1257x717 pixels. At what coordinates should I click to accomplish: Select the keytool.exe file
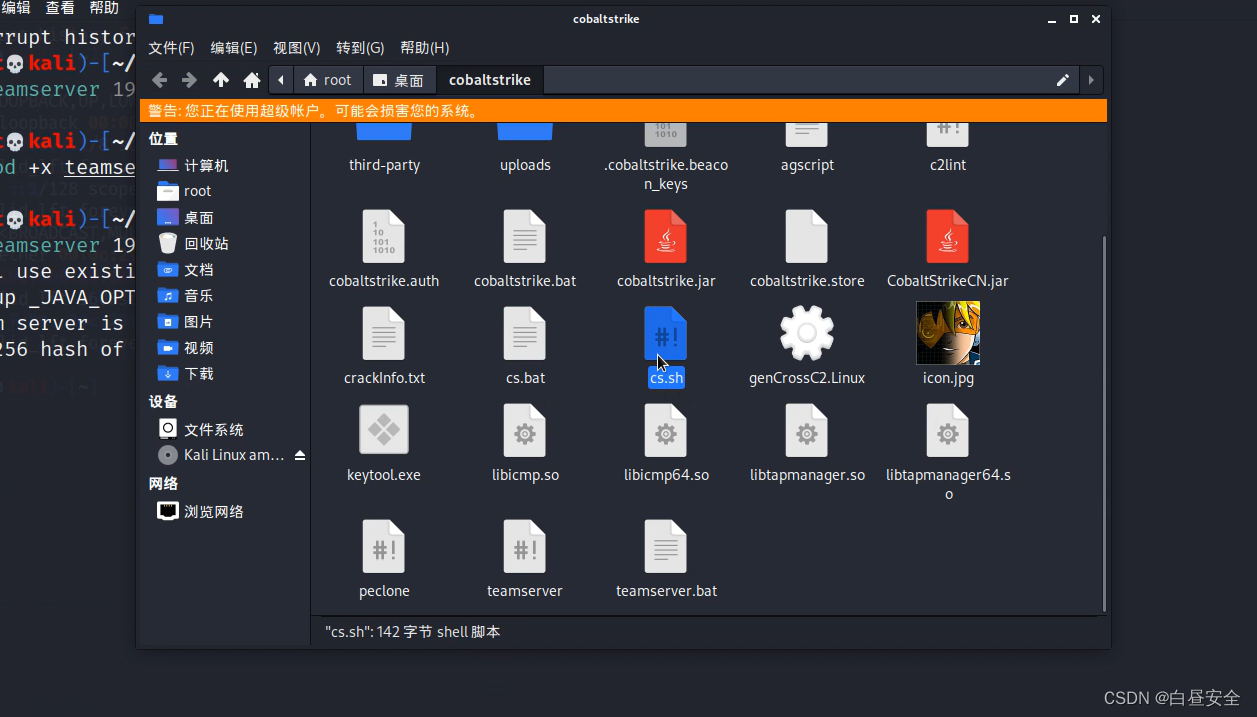(x=384, y=443)
